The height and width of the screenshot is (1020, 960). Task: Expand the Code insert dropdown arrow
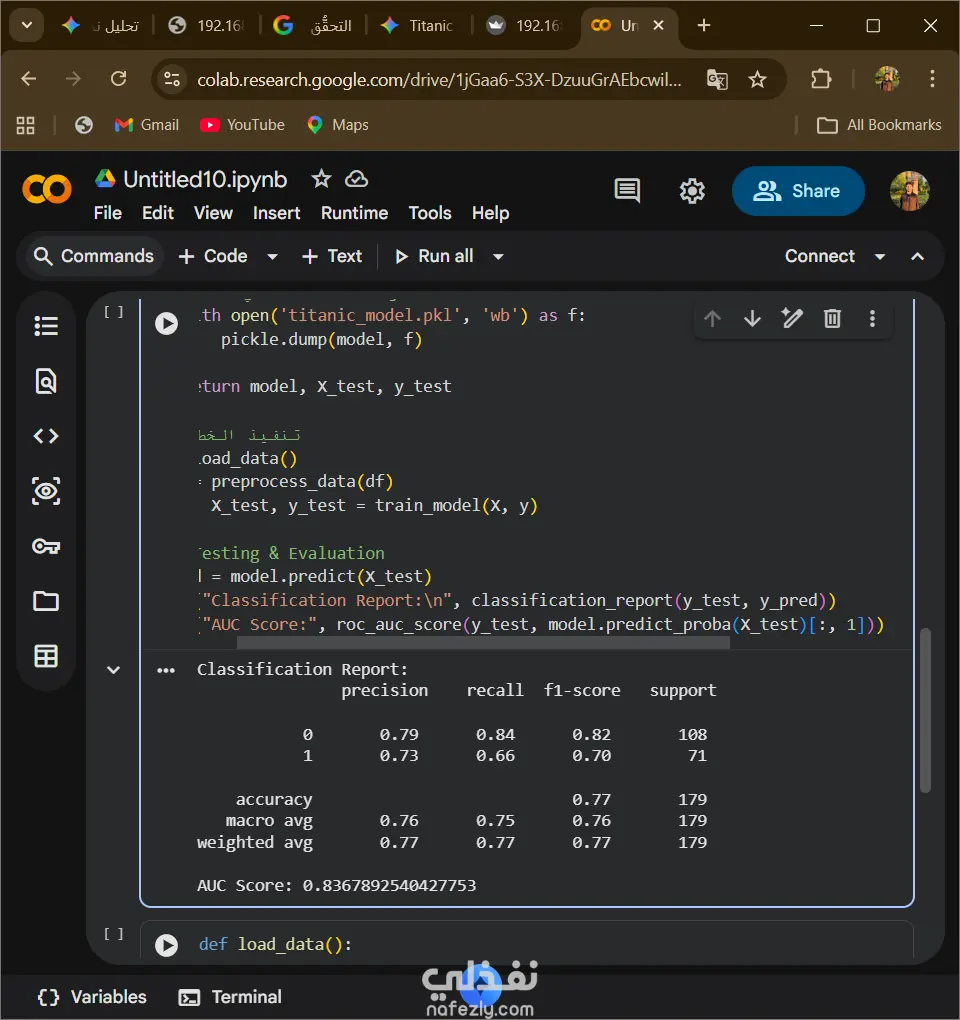click(x=273, y=256)
